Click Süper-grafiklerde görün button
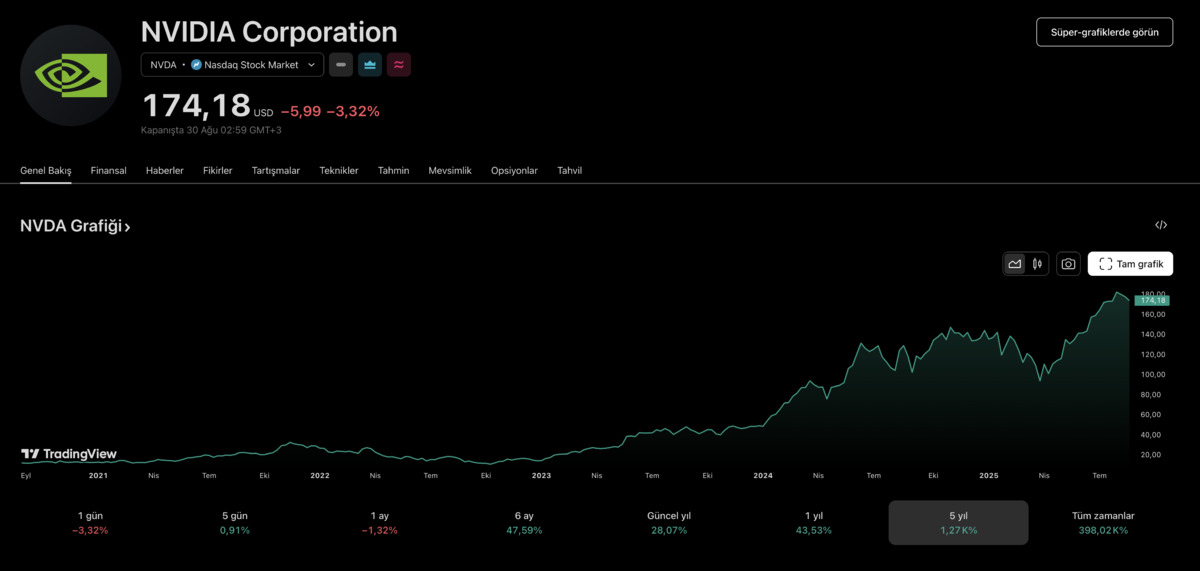 (1104, 32)
